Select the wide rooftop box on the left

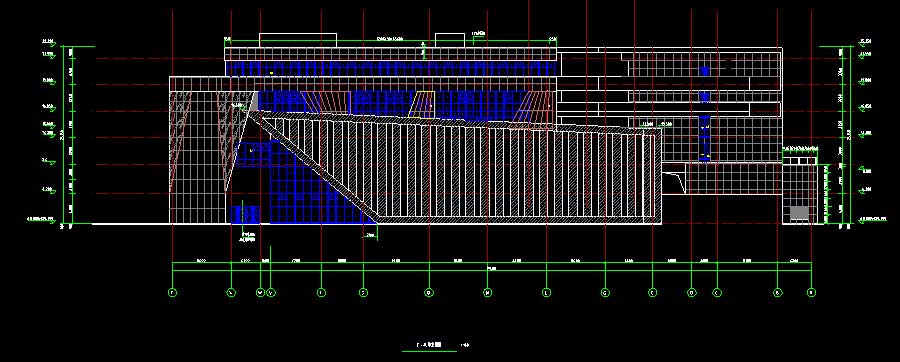tap(298, 40)
